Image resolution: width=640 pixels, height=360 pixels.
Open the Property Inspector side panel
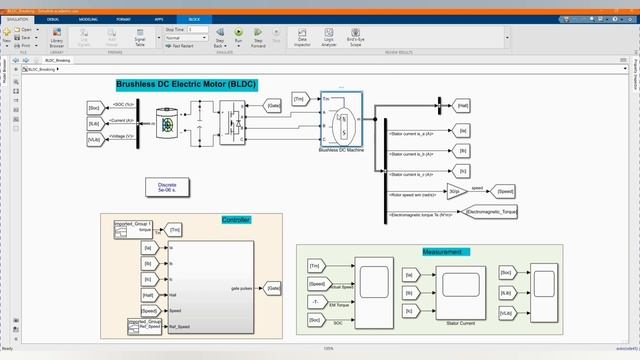(636, 74)
